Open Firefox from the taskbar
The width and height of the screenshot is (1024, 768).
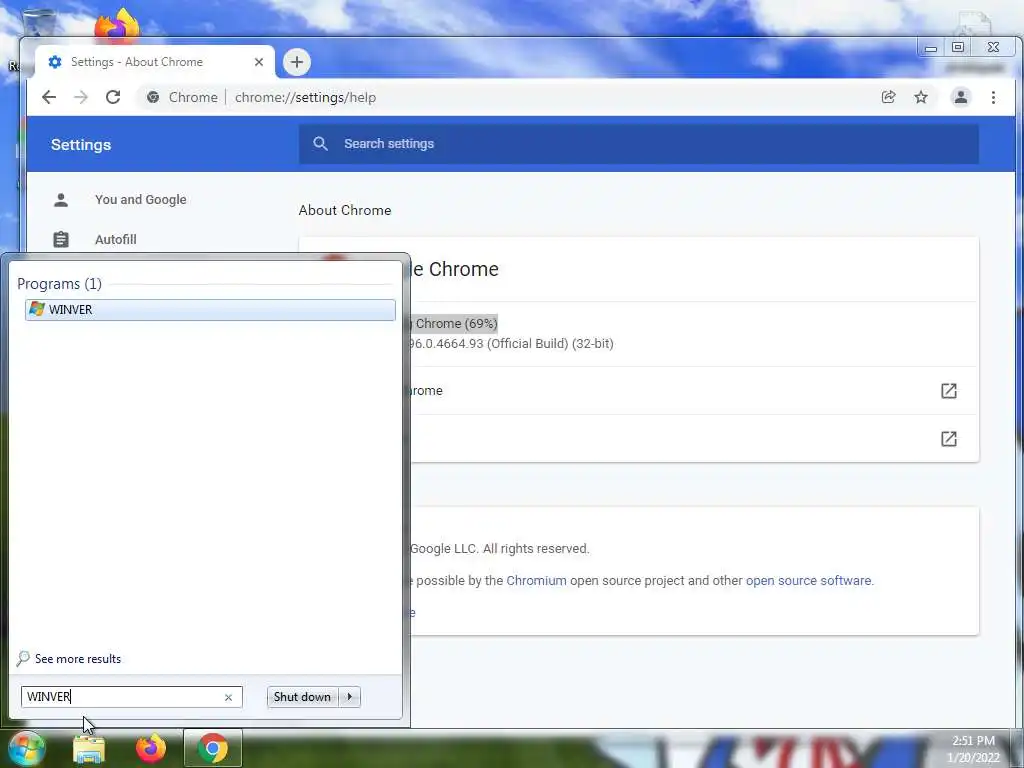pos(151,748)
